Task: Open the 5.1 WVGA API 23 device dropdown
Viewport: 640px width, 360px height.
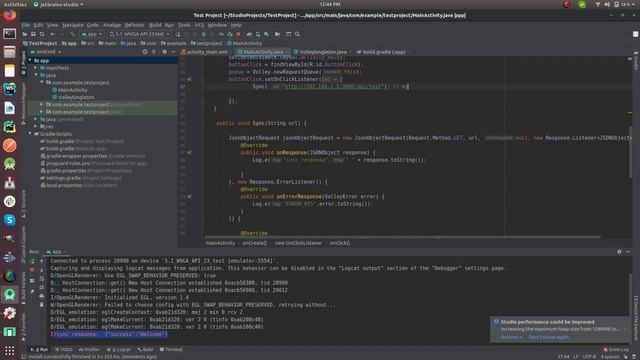Action: click(x=140, y=34)
